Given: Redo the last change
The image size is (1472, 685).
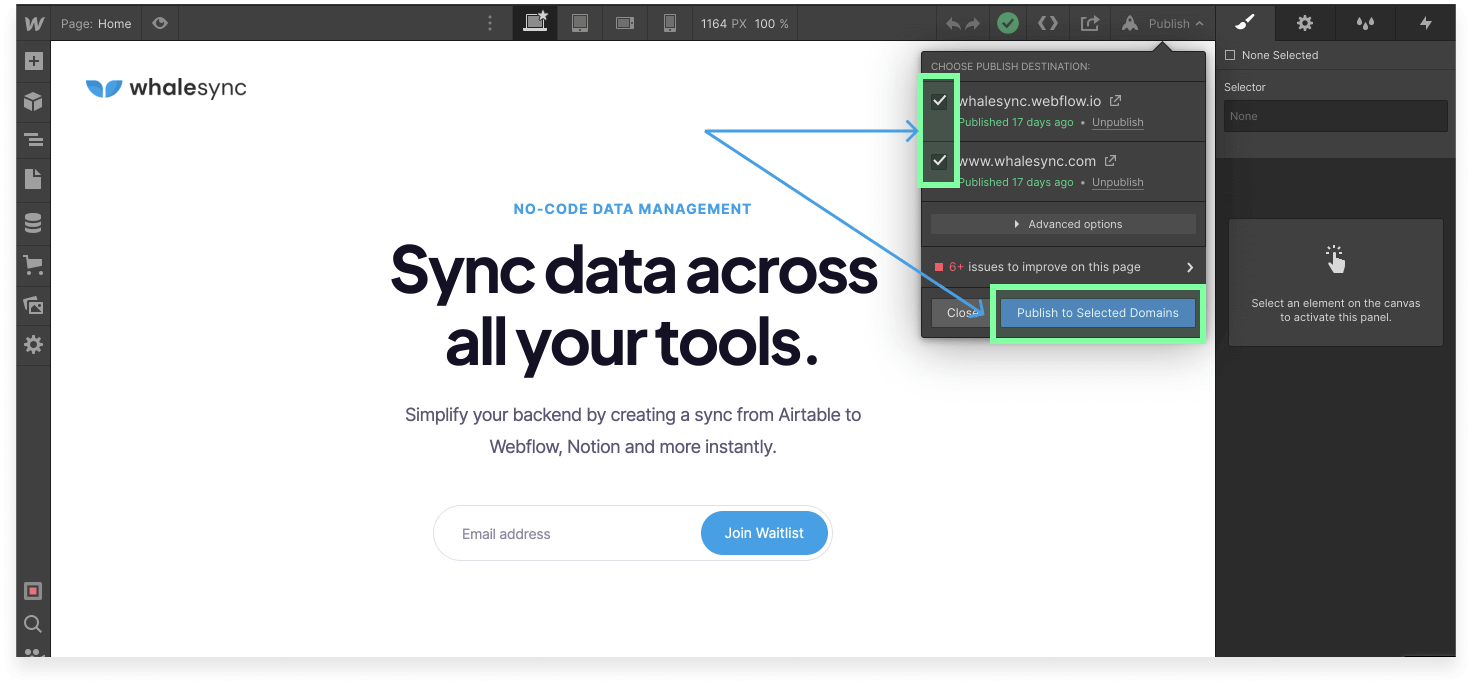Looking at the screenshot, I should pos(973,23).
